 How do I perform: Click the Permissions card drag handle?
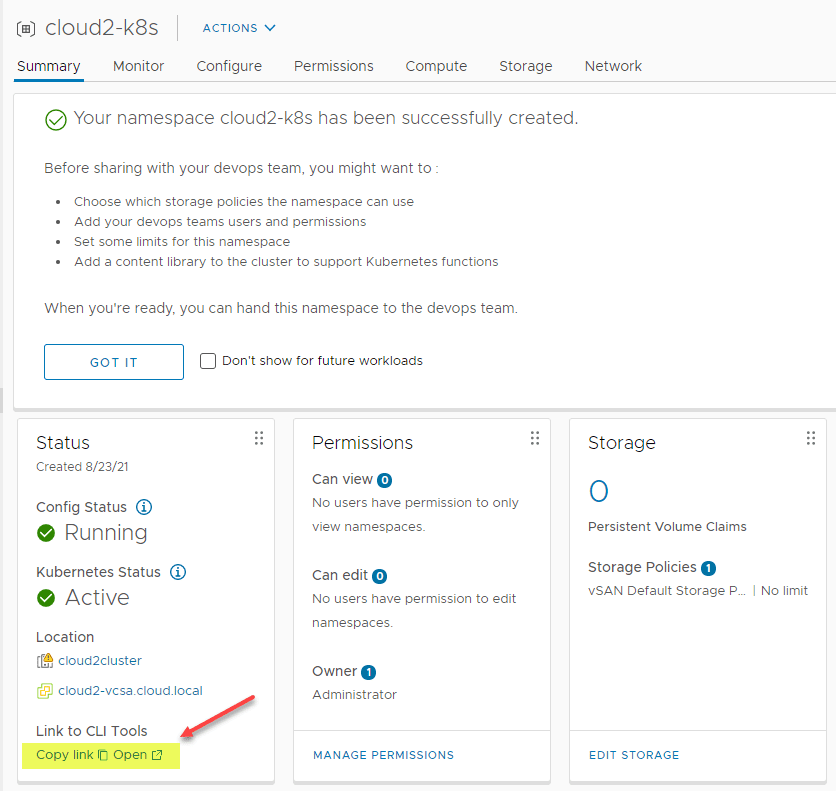coord(535,438)
